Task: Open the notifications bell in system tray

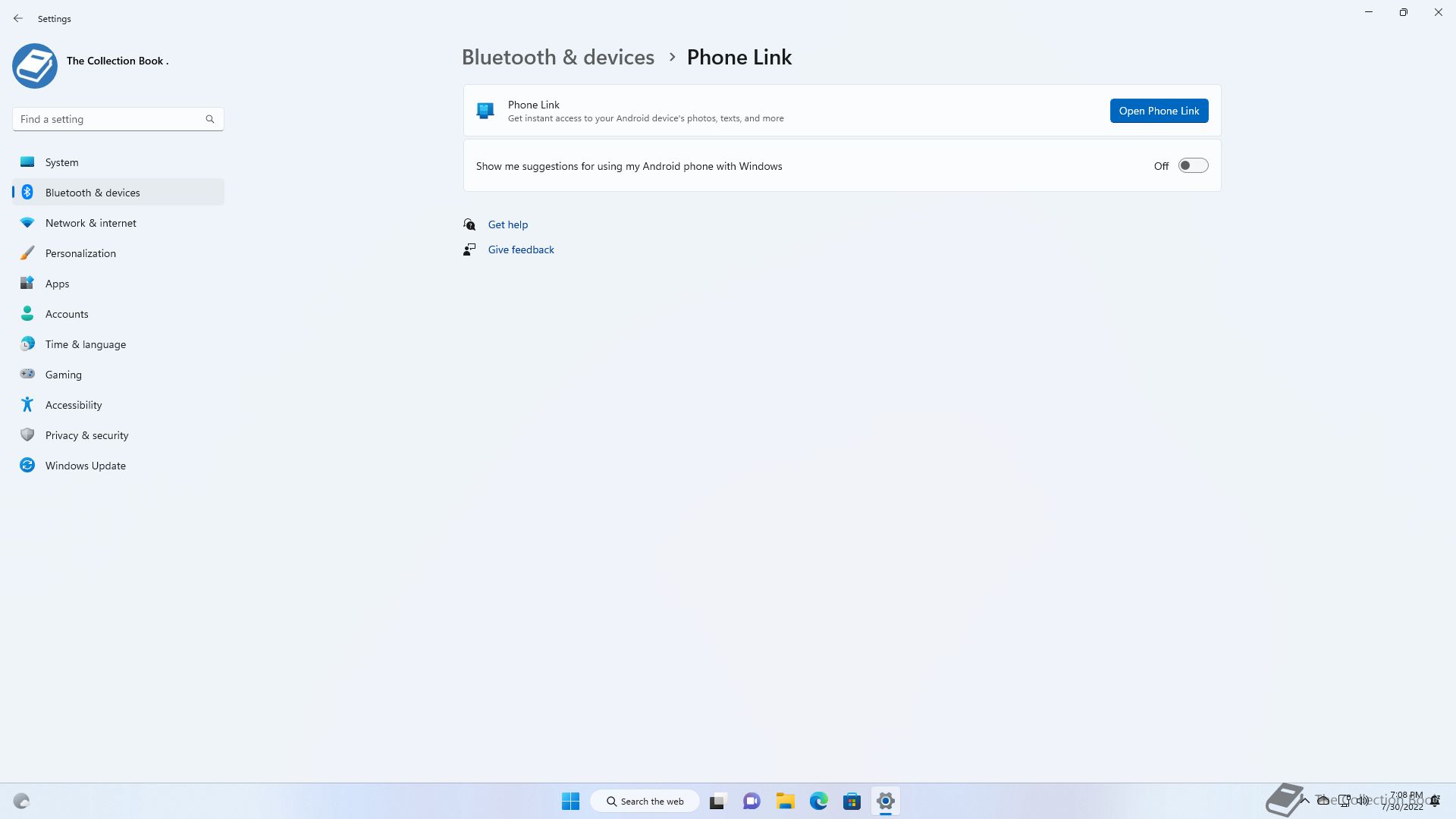Action: [x=1435, y=801]
